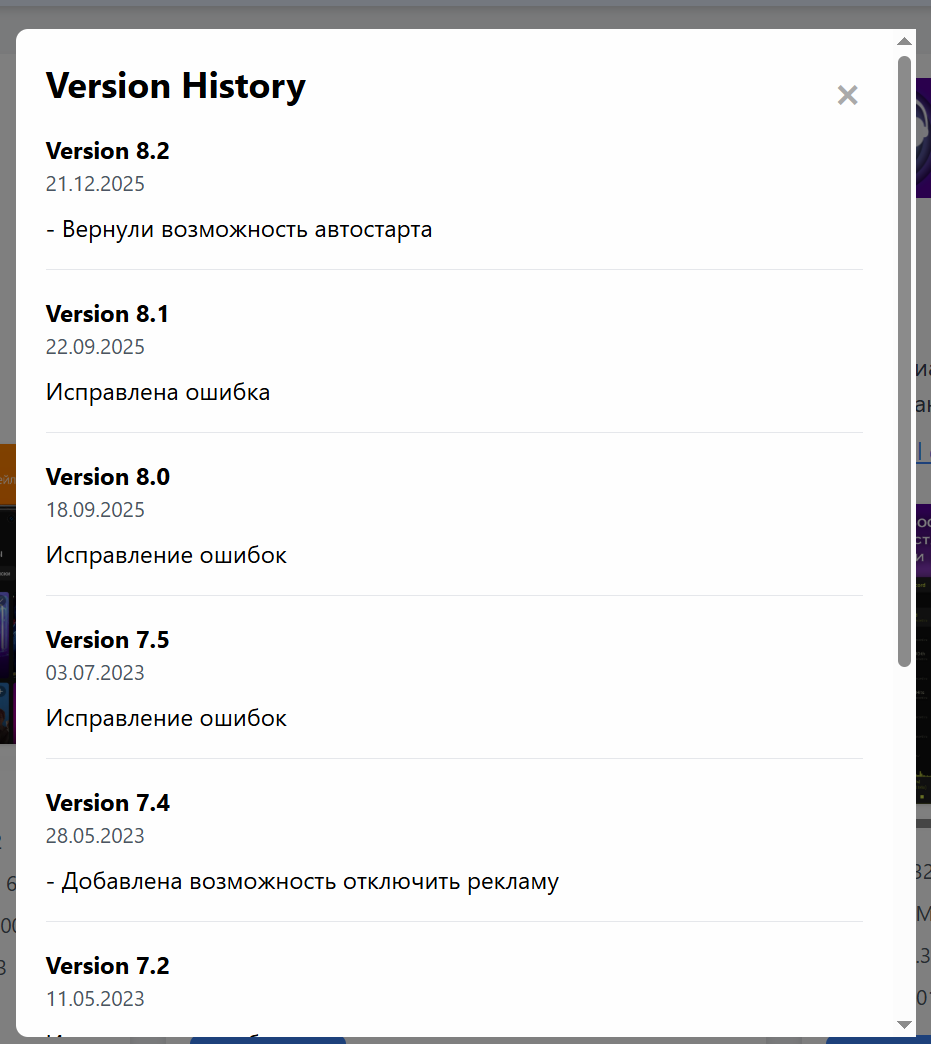Image resolution: width=931 pixels, height=1044 pixels.
Task: Select the Version 7.5 heading
Action: pyautogui.click(x=108, y=640)
